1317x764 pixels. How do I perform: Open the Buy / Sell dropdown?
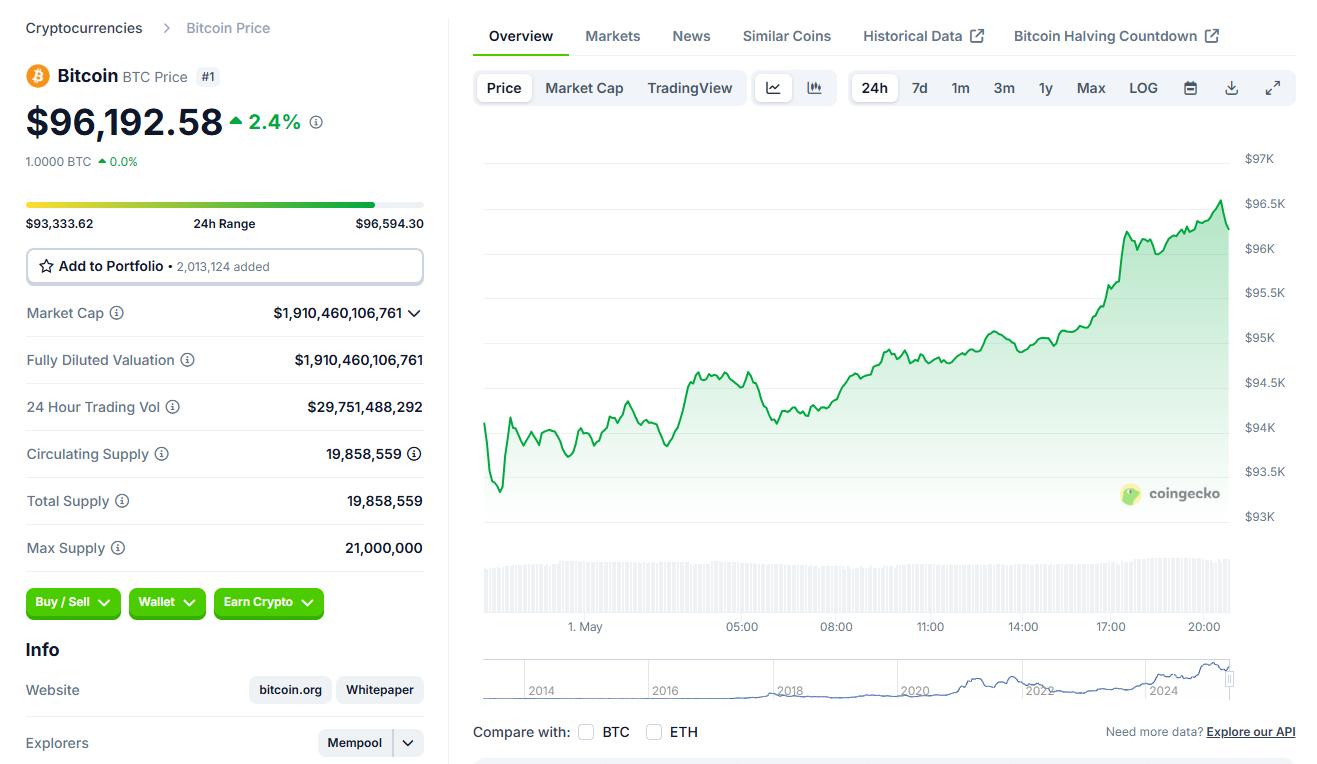point(73,603)
